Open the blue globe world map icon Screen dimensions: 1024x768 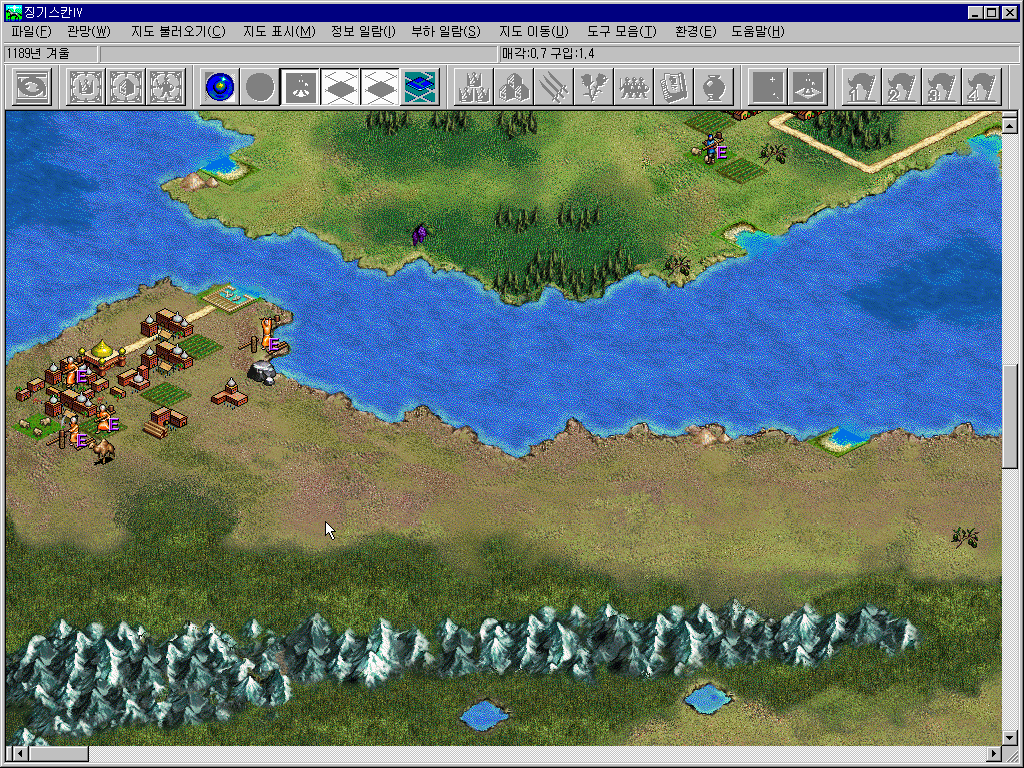tap(220, 86)
